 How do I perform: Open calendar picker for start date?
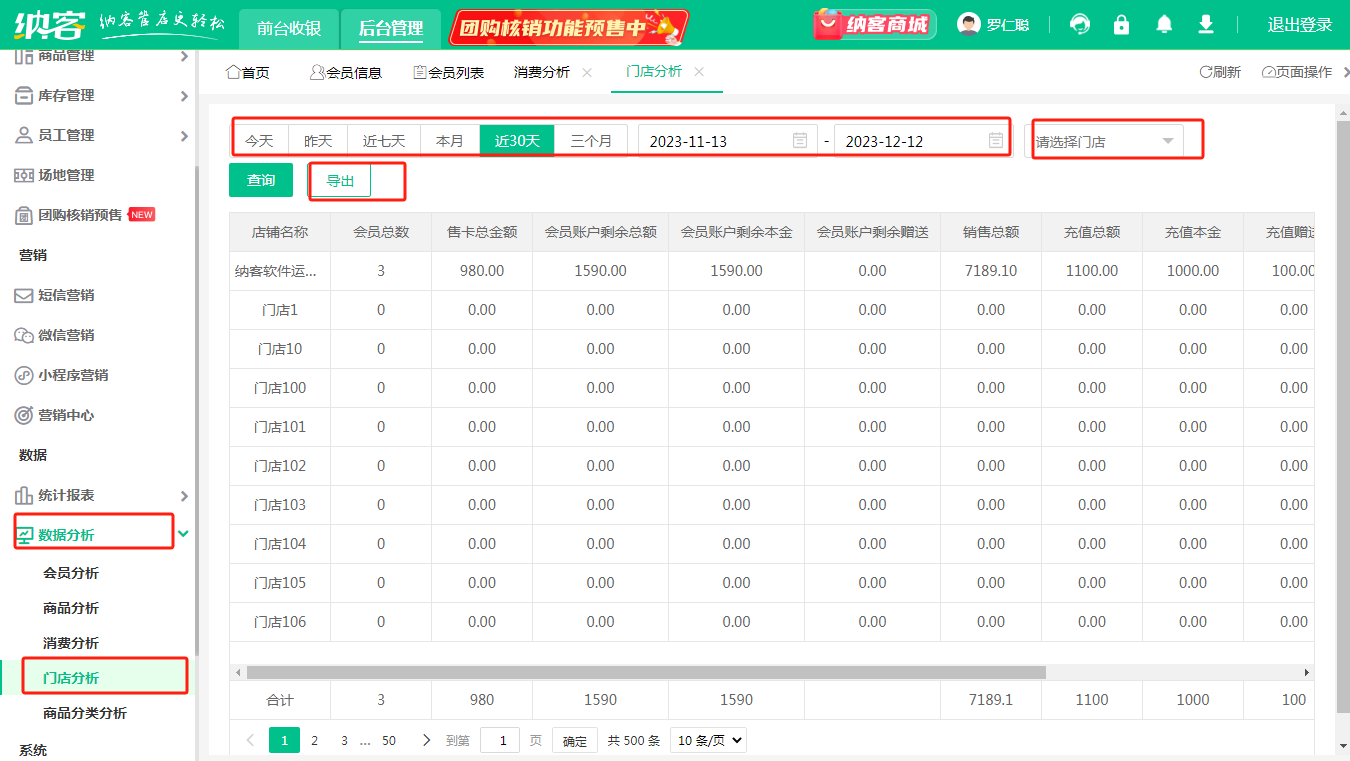pyautogui.click(x=800, y=141)
